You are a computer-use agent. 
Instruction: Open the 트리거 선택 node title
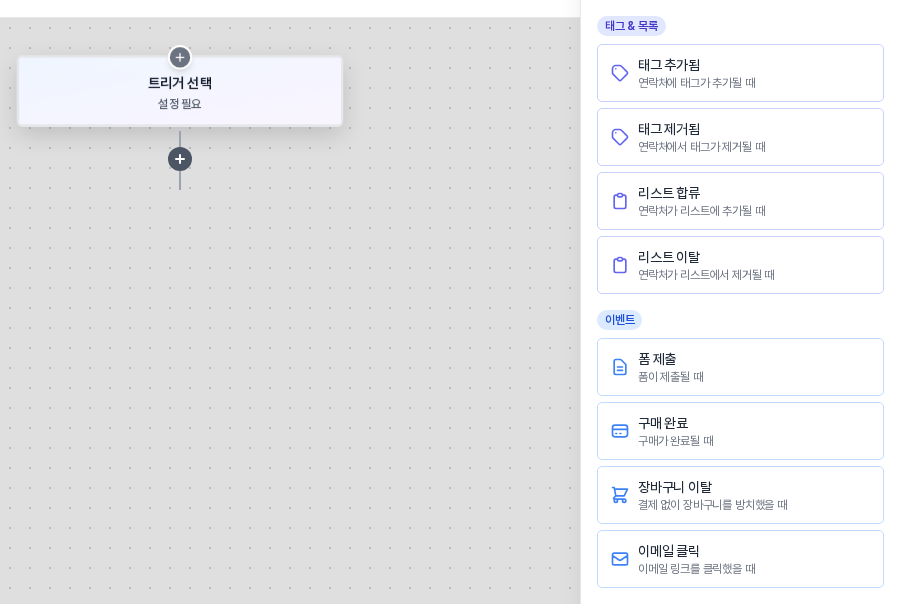click(180, 83)
